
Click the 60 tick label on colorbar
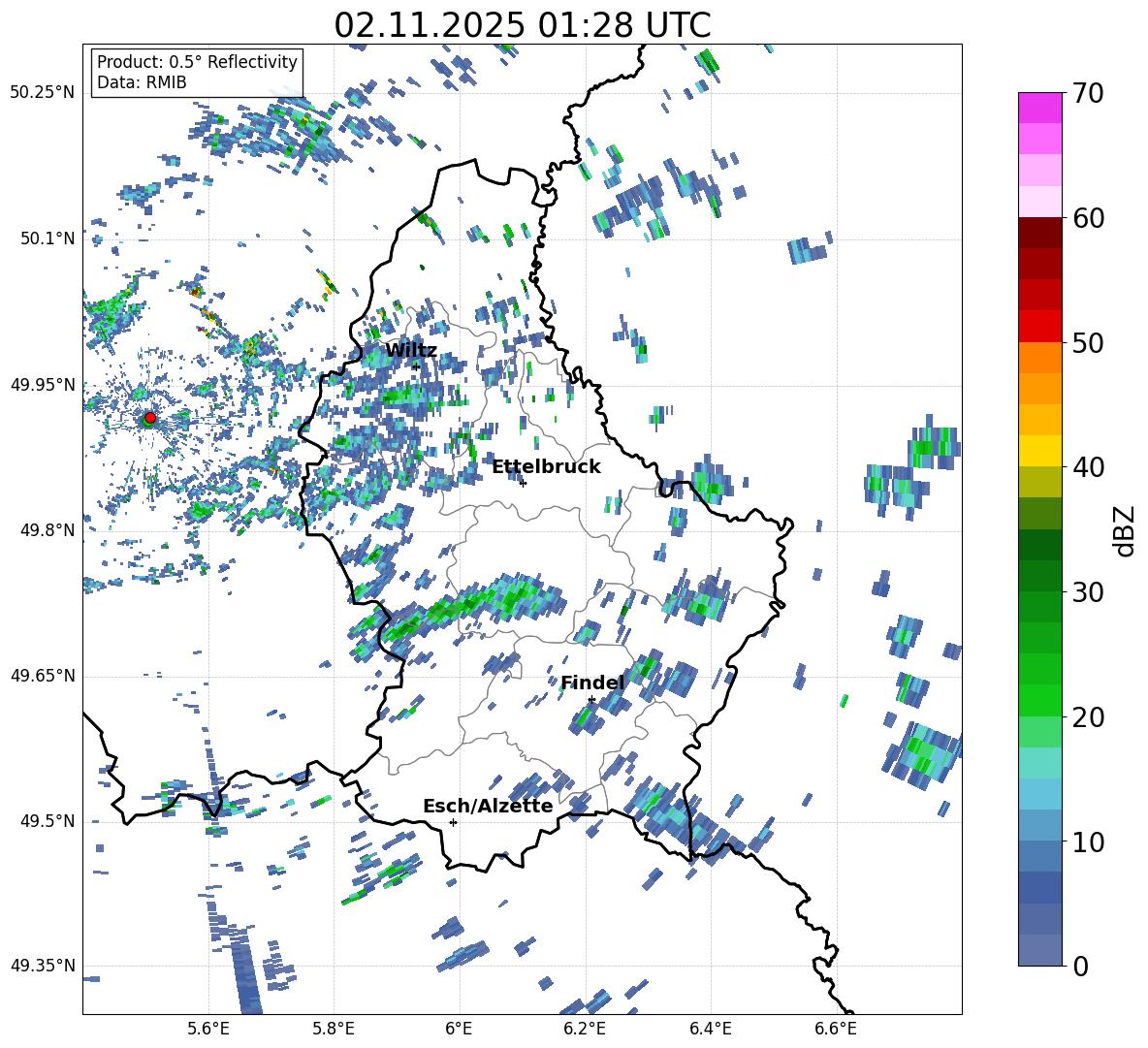[x=1088, y=218]
